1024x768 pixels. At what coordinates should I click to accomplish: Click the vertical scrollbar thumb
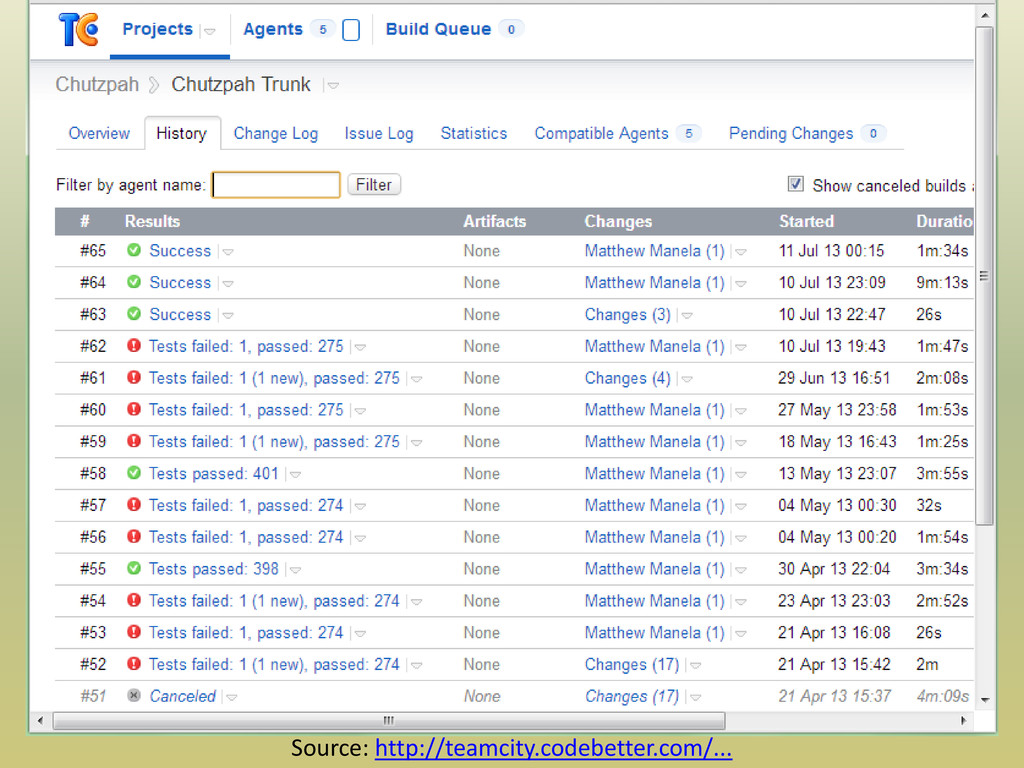tap(984, 276)
